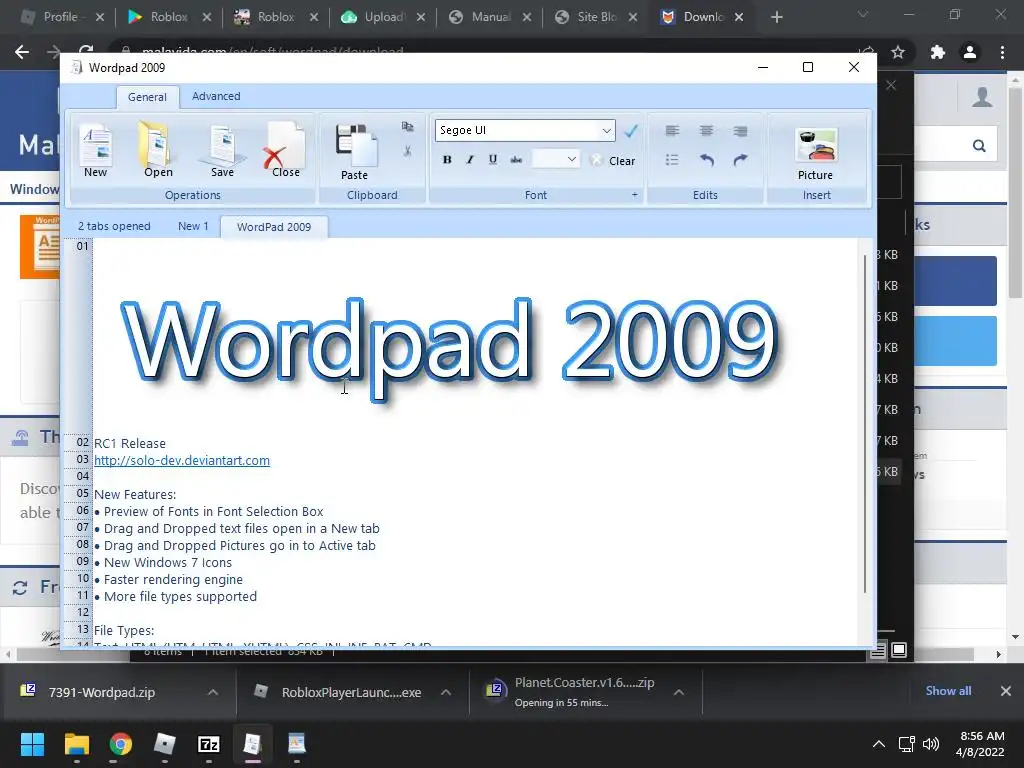Insert a bulleted list
1024x768 pixels.
(672, 160)
